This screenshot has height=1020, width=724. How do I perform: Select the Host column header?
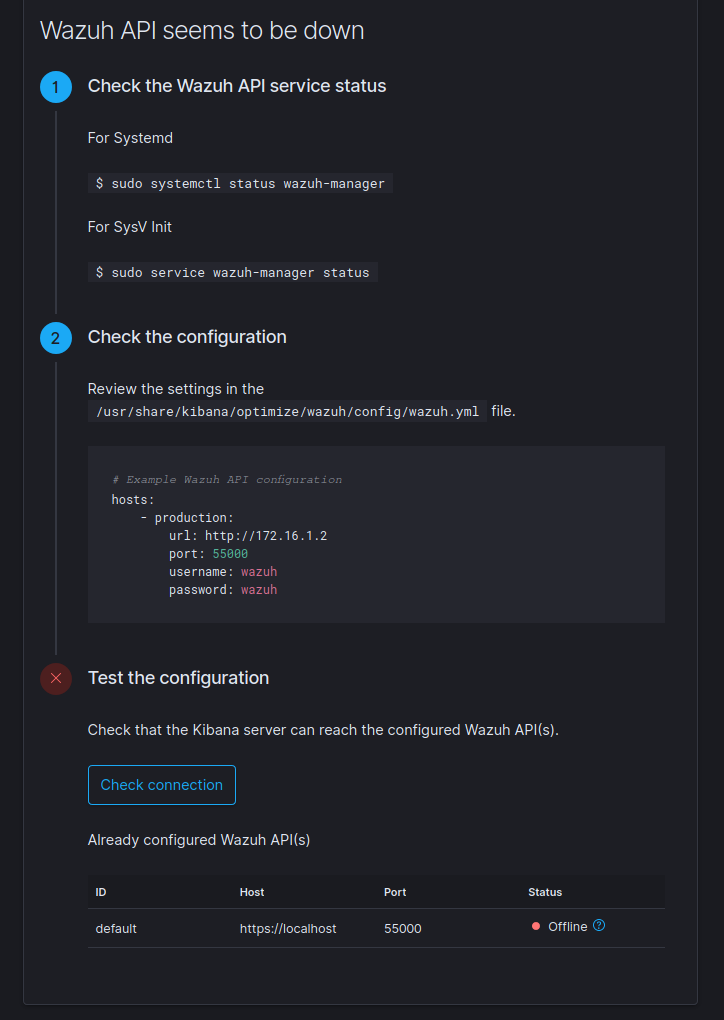coord(251,892)
